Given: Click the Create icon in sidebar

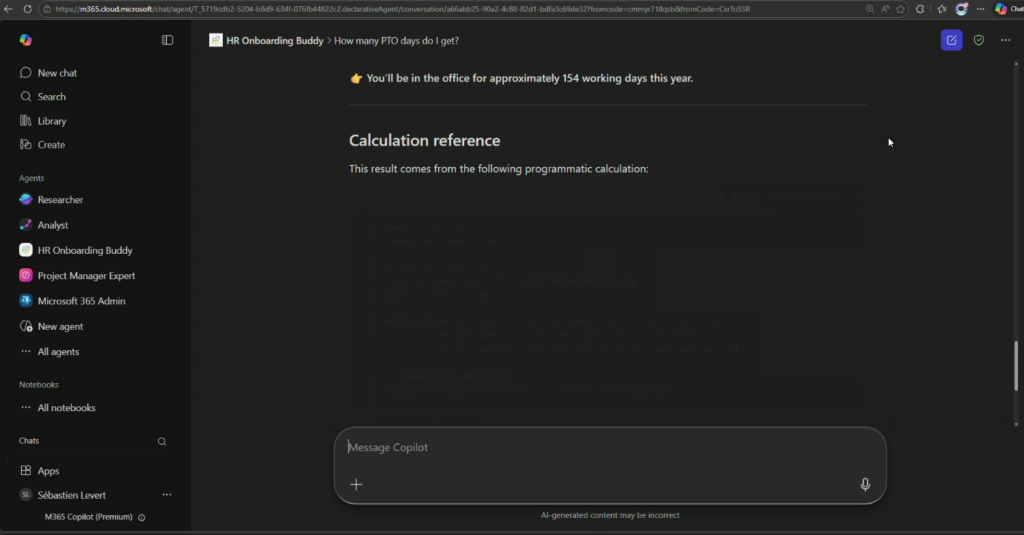Looking at the screenshot, I should pyautogui.click(x=25, y=144).
